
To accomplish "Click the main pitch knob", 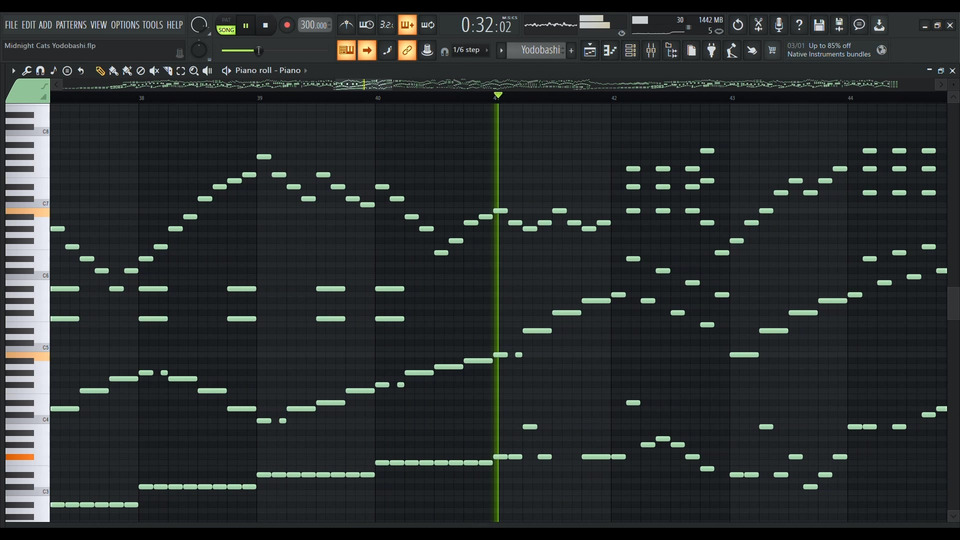I will [x=199, y=49].
